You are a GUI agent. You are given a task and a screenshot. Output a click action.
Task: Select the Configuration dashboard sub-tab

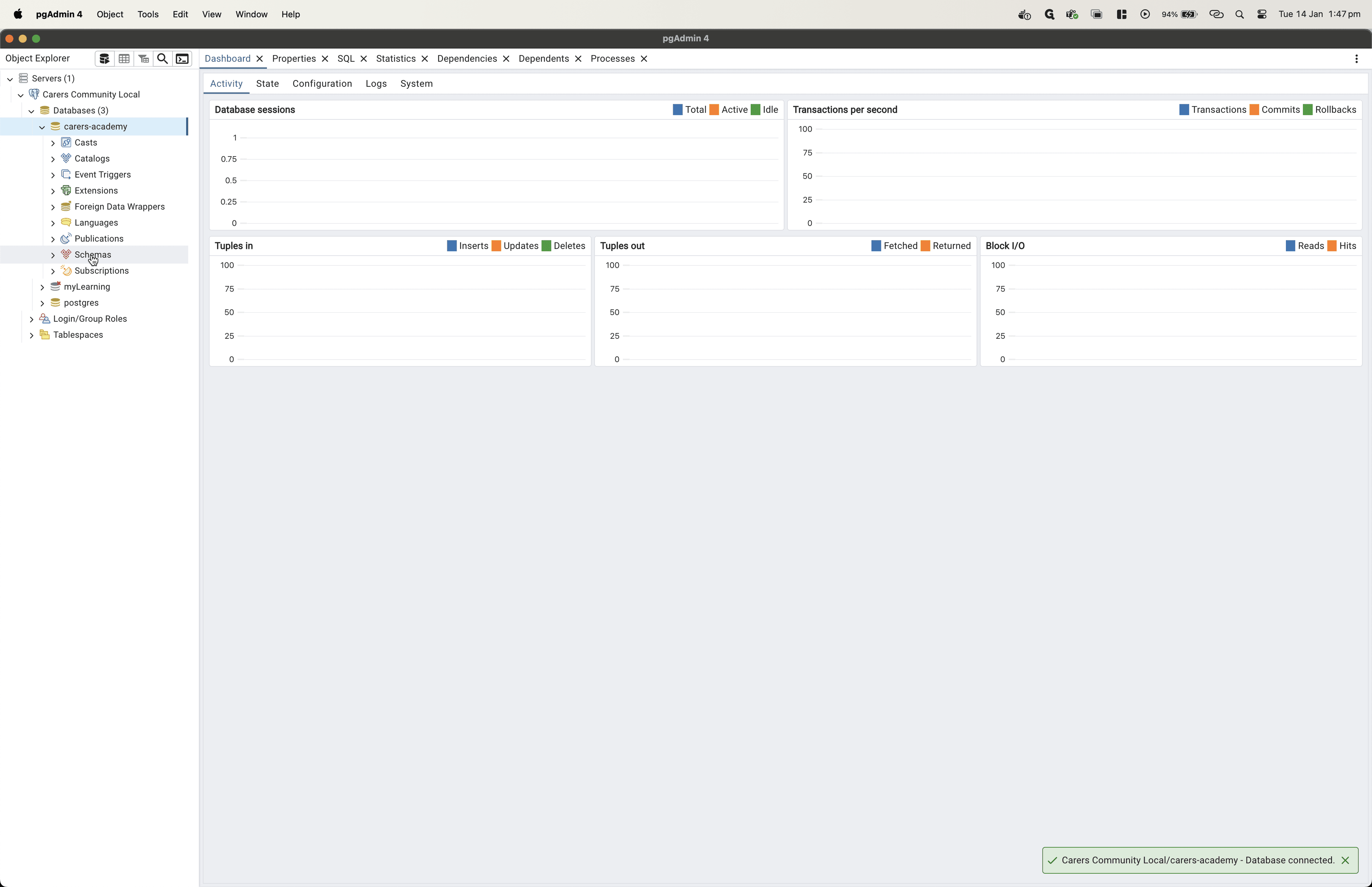pyautogui.click(x=322, y=84)
